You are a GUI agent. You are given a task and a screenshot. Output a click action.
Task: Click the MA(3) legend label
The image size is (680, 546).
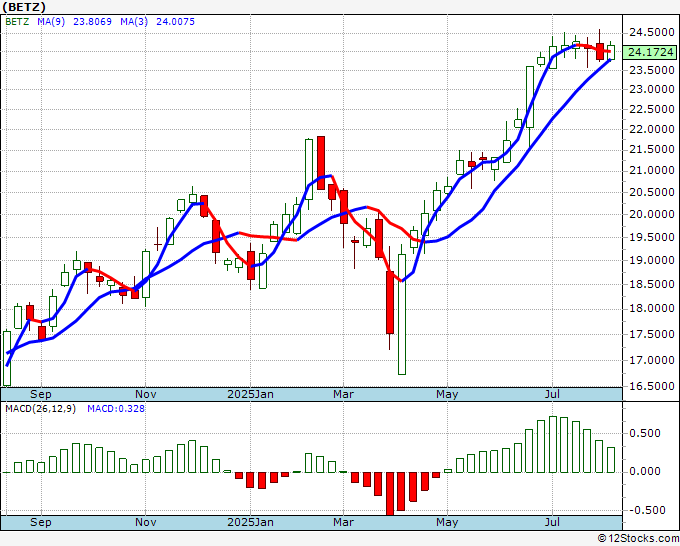tap(134, 22)
